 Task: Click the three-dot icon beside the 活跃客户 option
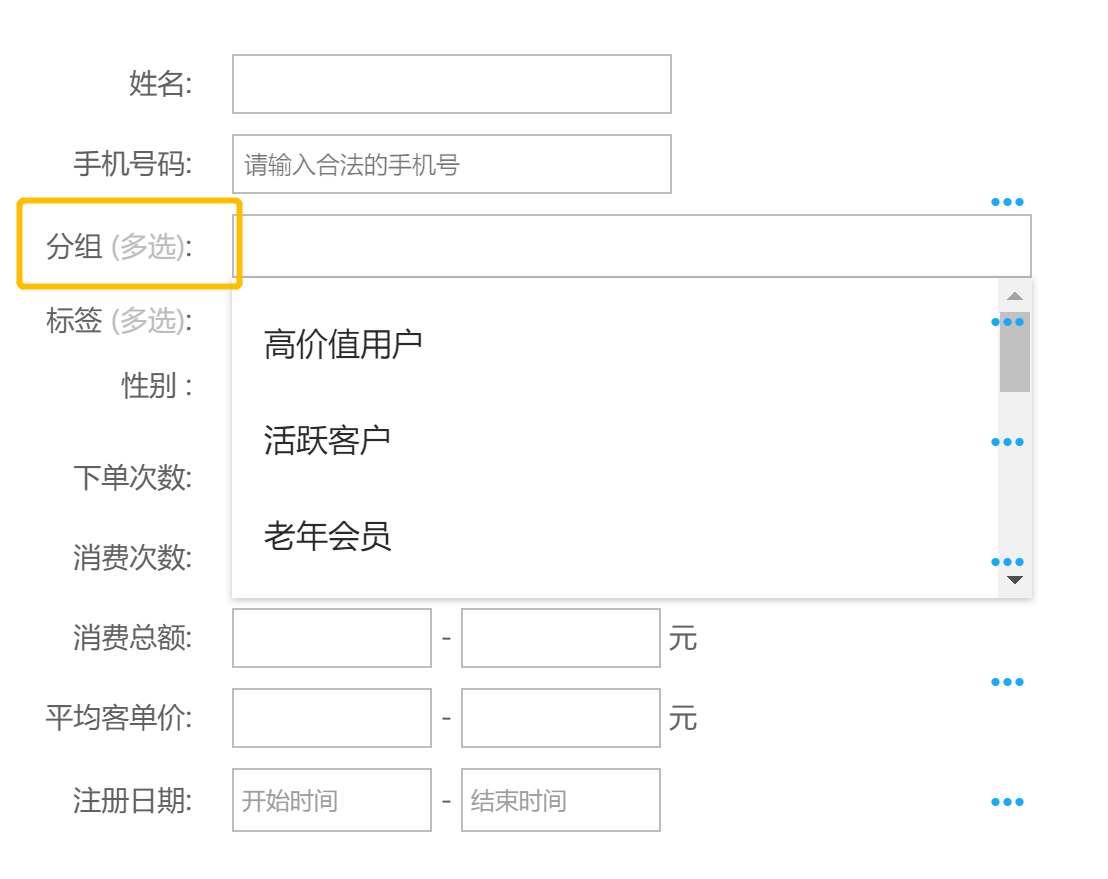coord(1007,442)
